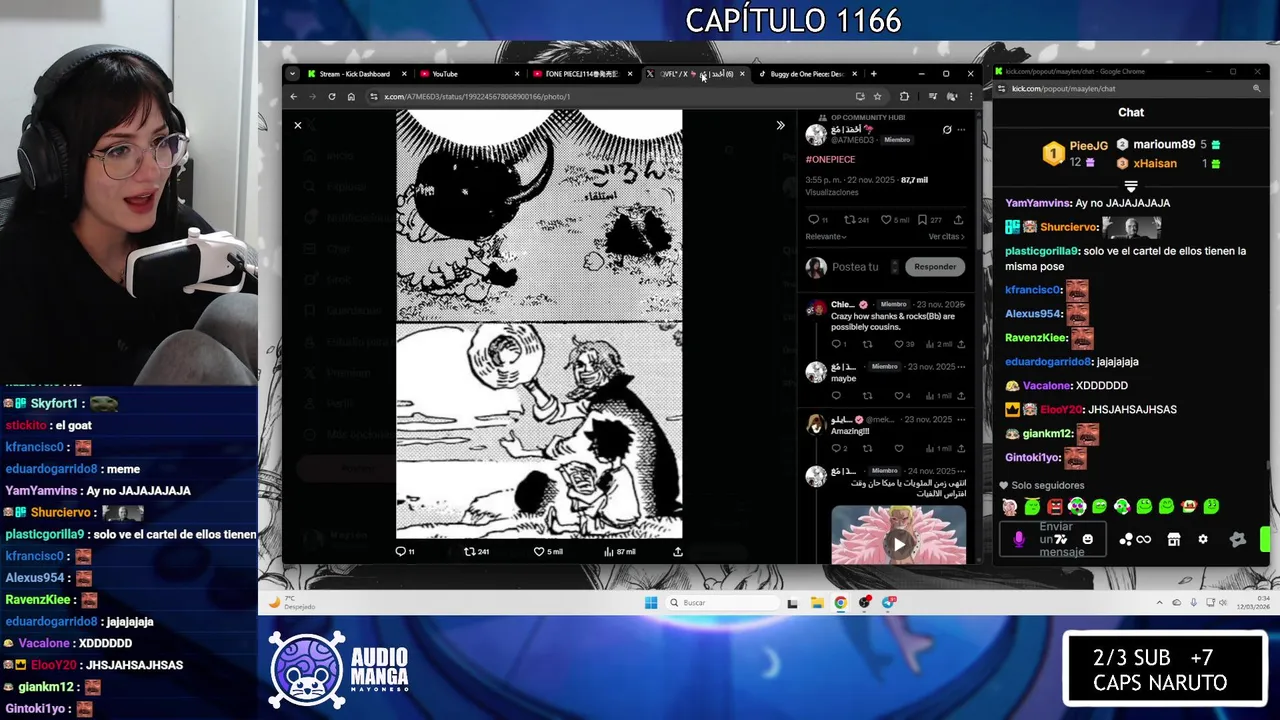1280x720 pixels.
Task: Click plasticgorilla9 username in Kick chat
Action: (1041, 251)
